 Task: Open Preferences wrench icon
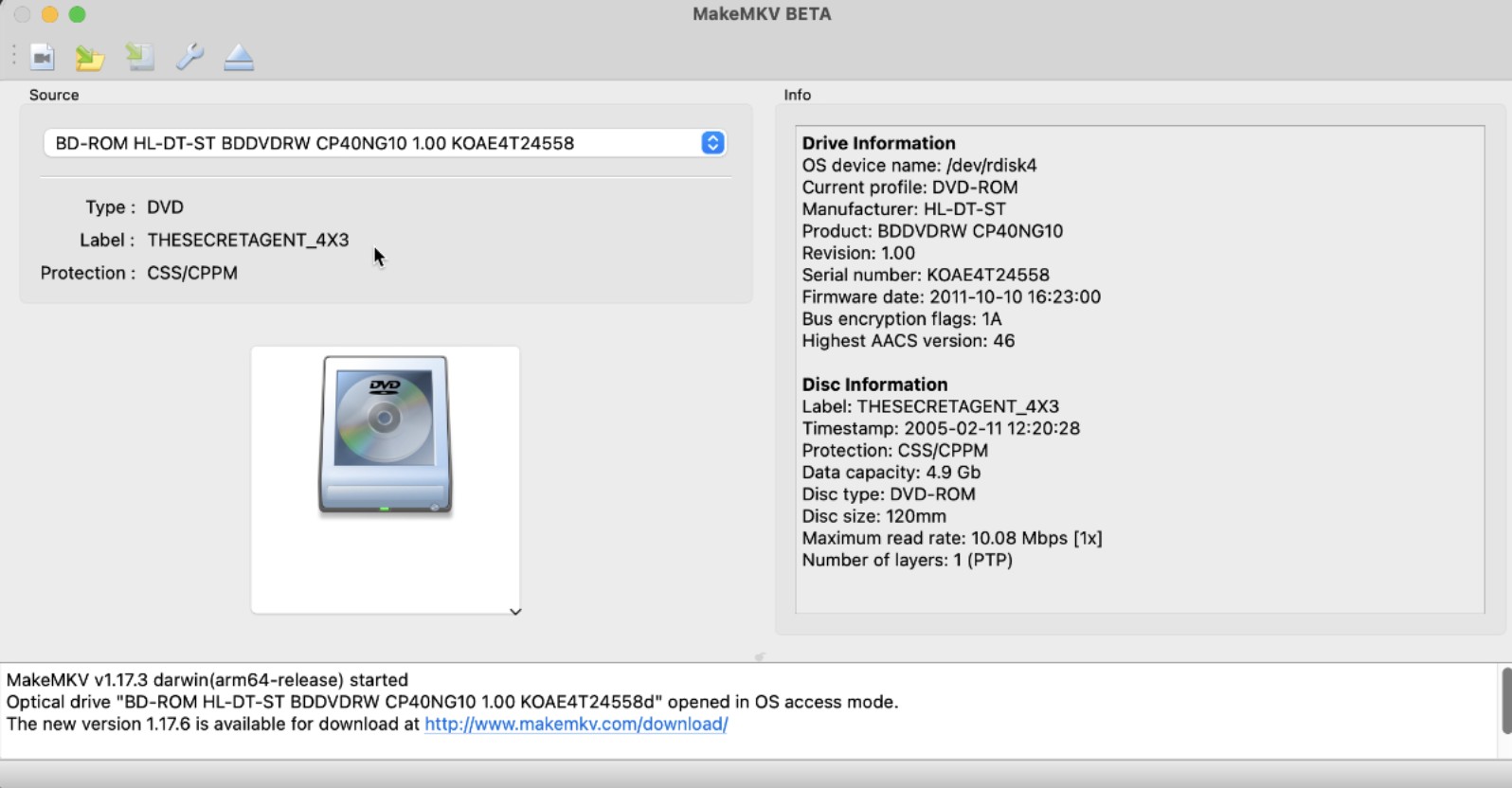[x=189, y=58]
